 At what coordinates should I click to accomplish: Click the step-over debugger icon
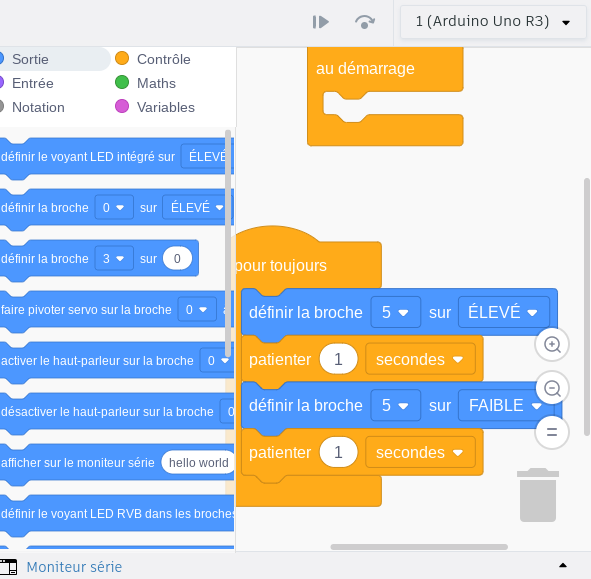364,22
